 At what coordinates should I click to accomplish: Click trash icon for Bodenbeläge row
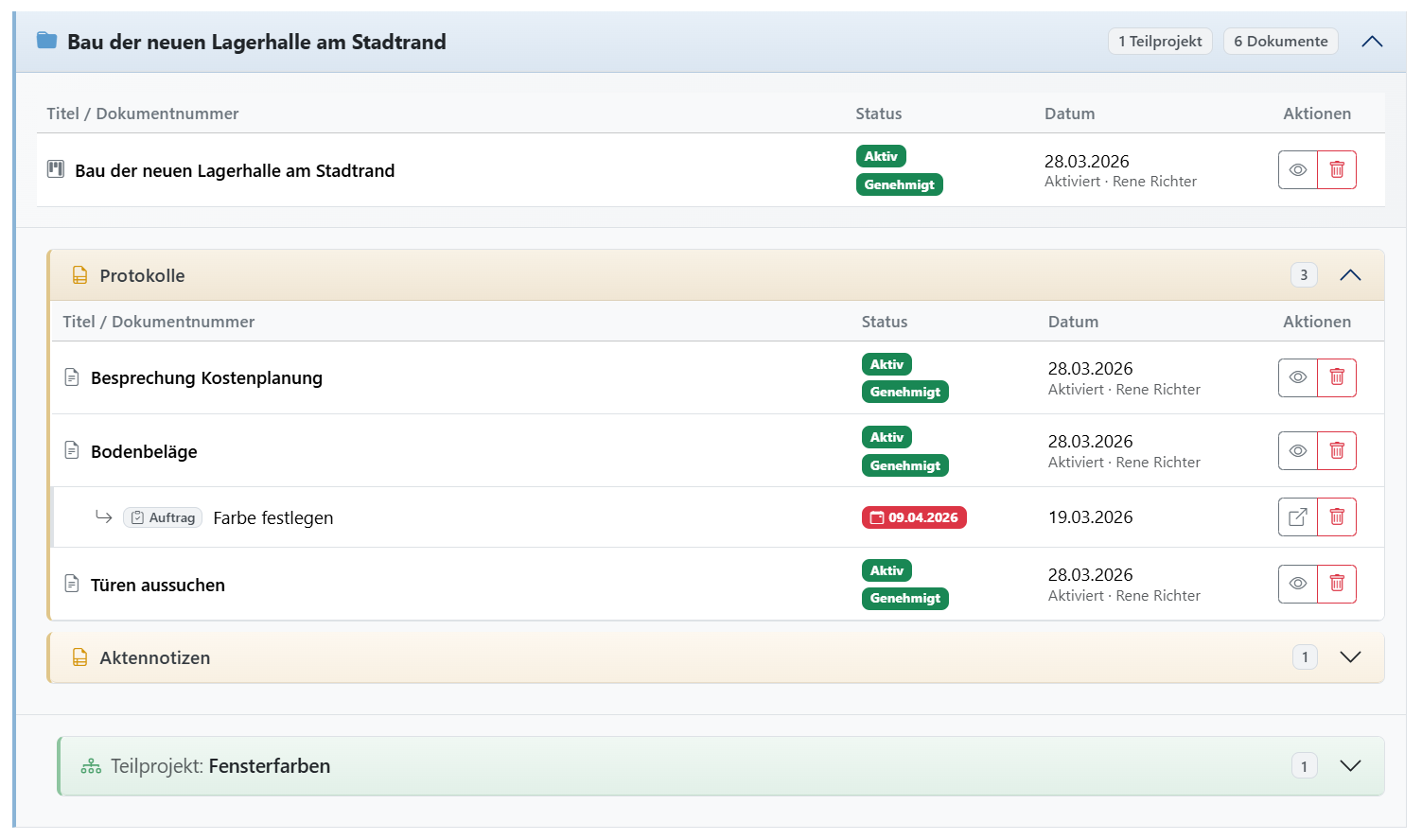[1336, 450]
